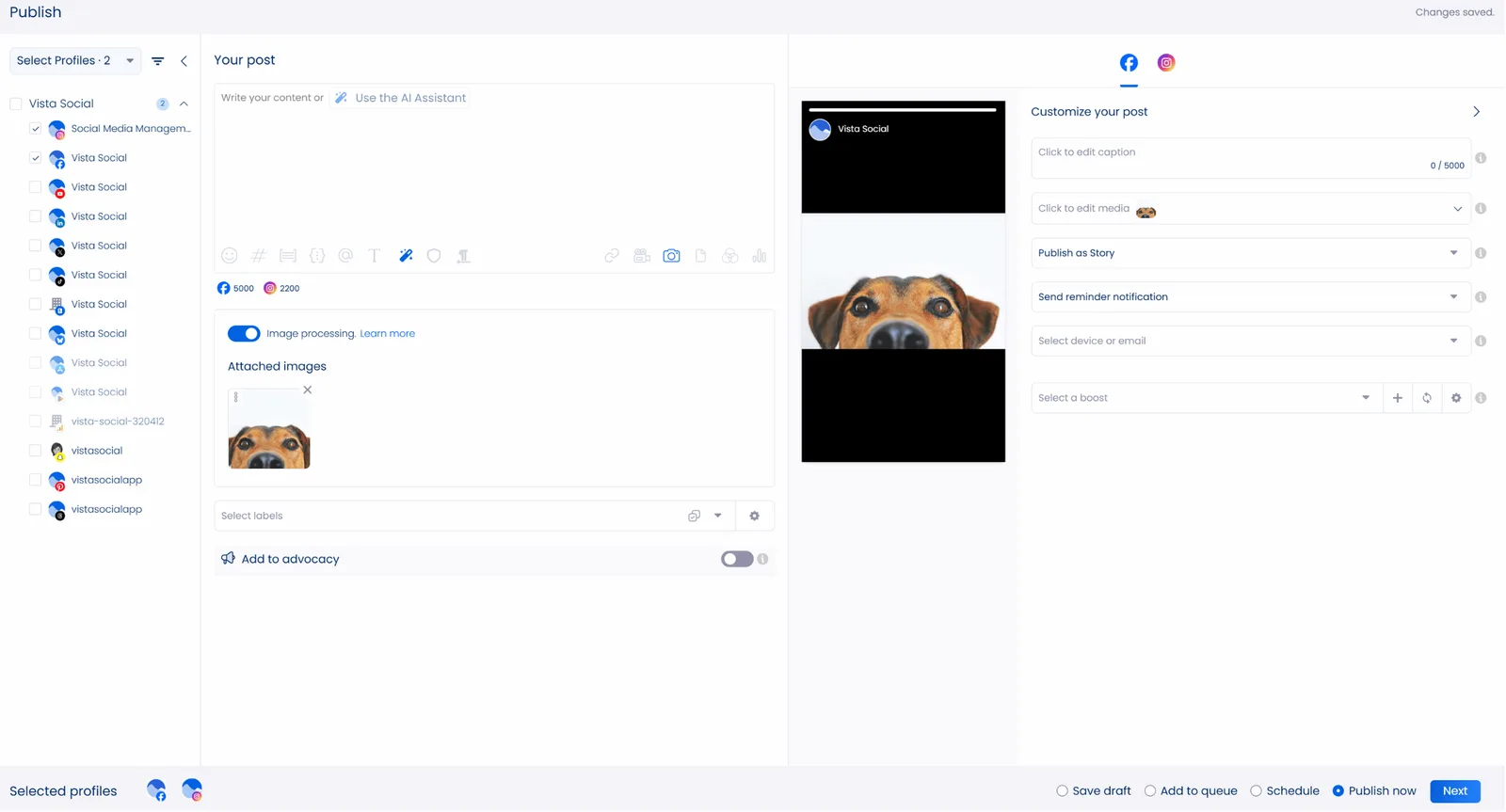
Task: Select the Schedule radio option
Action: [1257, 791]
